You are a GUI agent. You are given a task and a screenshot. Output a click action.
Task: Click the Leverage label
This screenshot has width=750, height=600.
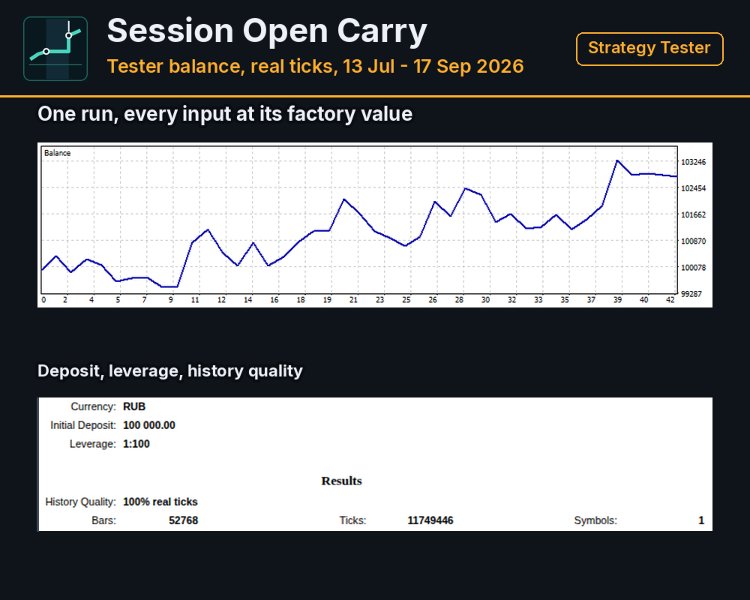tap(93, 444)
